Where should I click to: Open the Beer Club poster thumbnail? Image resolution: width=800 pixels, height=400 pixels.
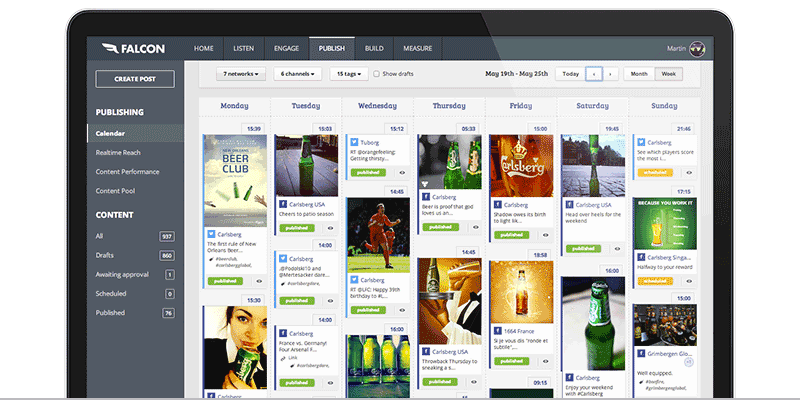click(x=235, y=181)
